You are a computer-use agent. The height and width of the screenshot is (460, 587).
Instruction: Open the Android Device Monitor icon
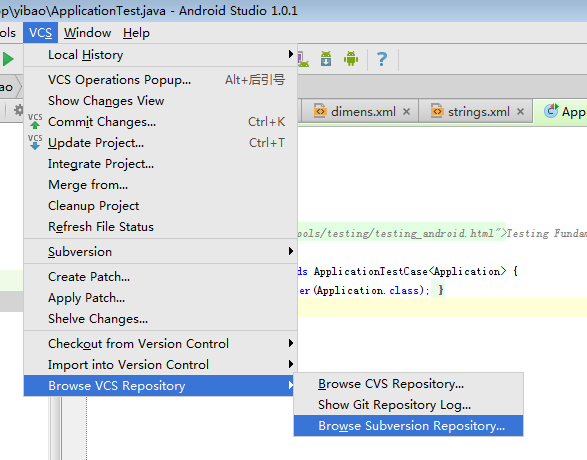click(351, 59)
